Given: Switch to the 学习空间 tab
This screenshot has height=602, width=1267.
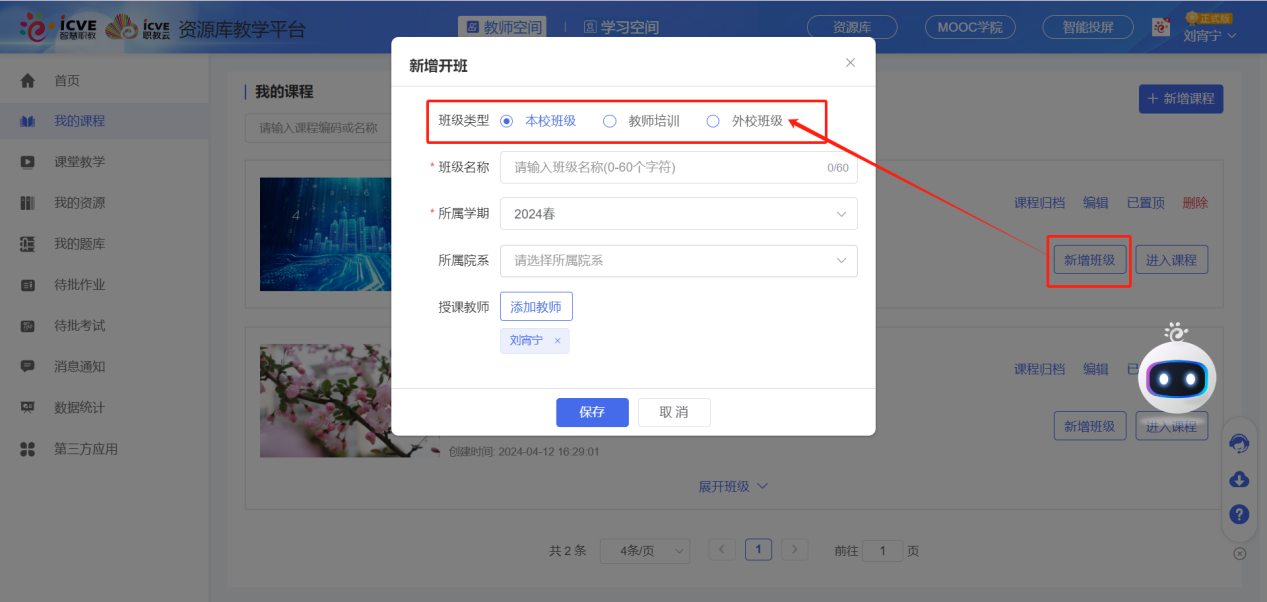Looking at the screenshot, I should coord(621,27).
